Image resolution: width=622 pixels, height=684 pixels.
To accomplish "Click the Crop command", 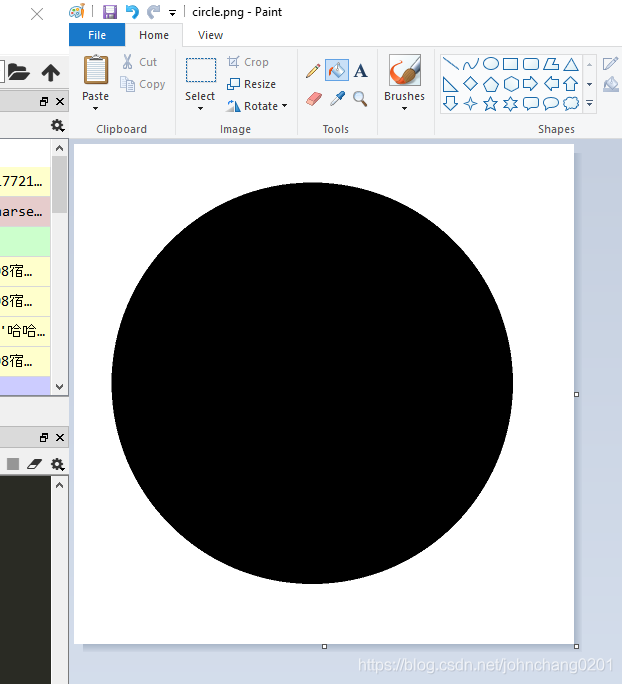I will 248,62.
